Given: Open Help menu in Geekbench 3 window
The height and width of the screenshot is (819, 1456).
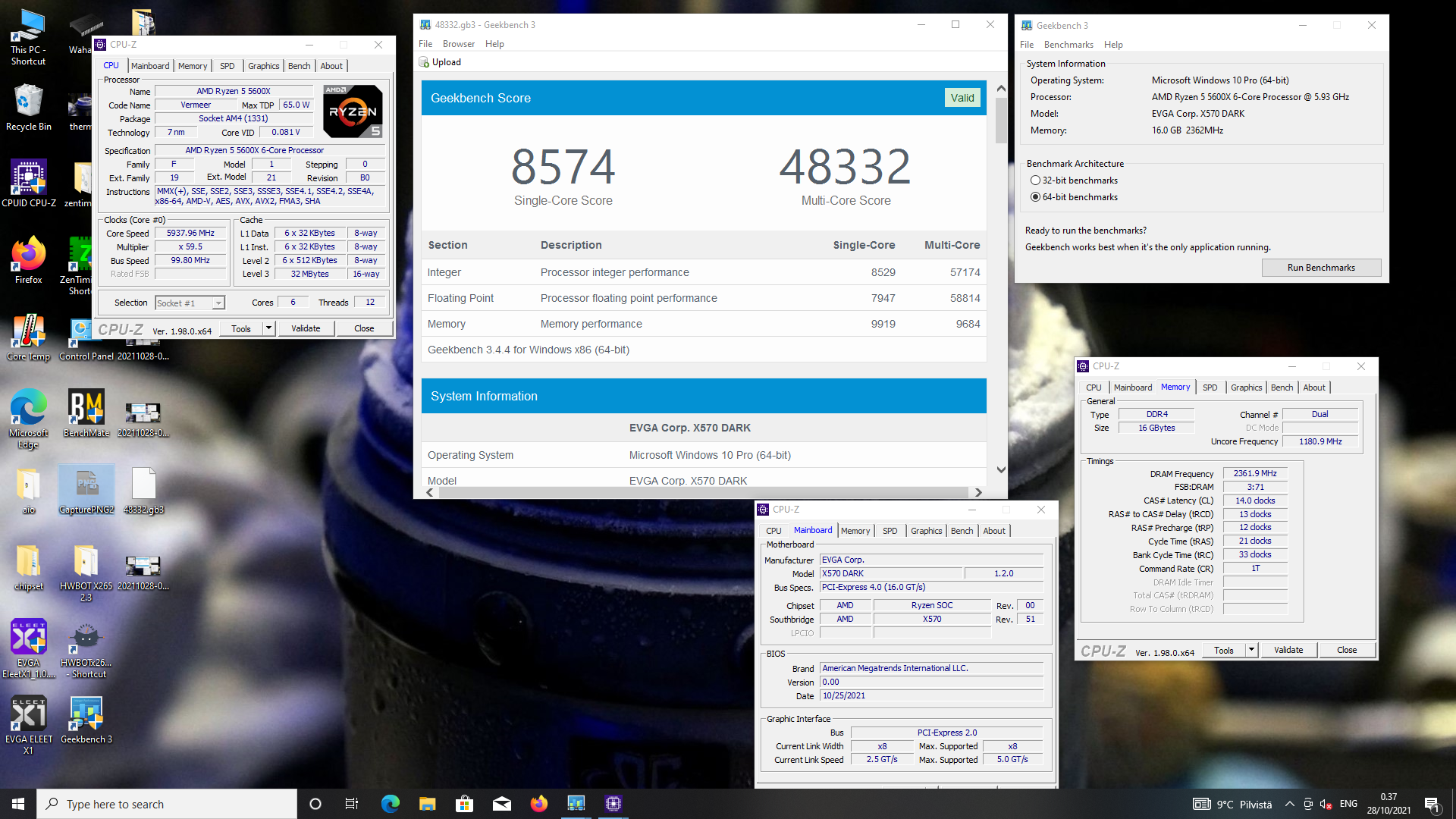Looking at the screenshot, I should [x=1113, y=45].
